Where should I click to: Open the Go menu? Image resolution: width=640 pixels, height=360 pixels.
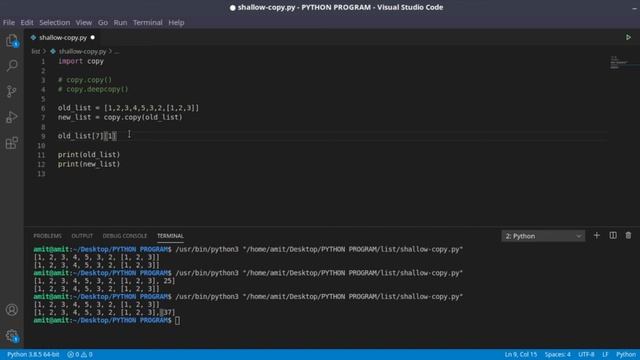click(x=103, y=22)
